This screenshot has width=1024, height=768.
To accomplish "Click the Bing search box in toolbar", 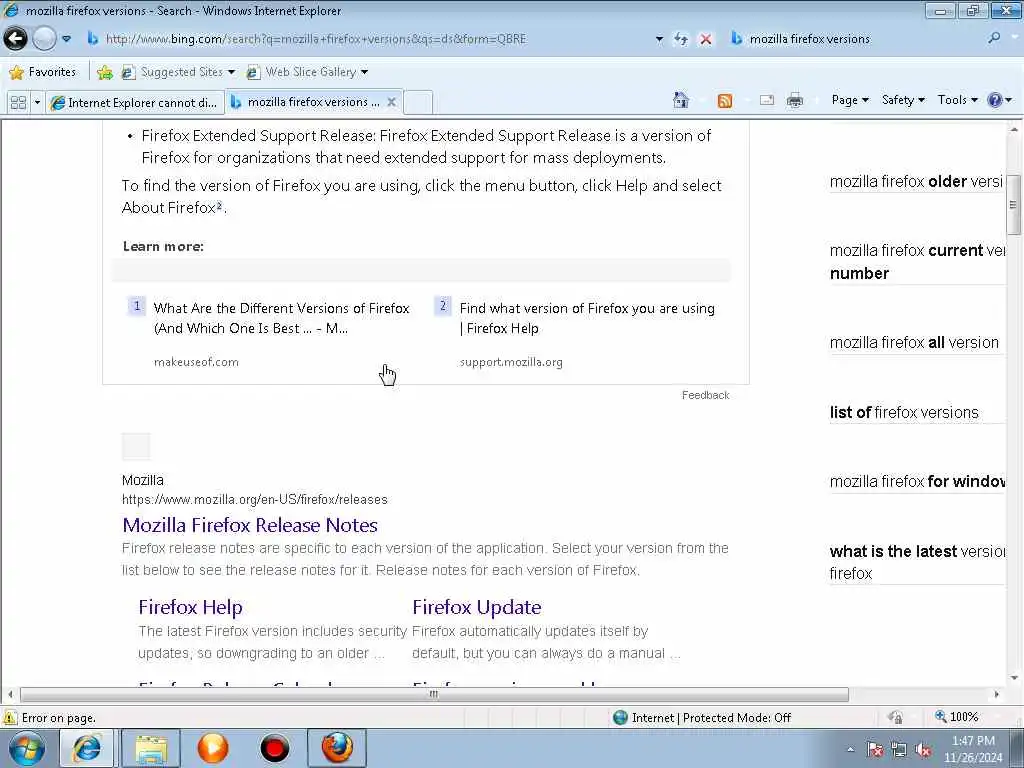I will pos(856,39).
